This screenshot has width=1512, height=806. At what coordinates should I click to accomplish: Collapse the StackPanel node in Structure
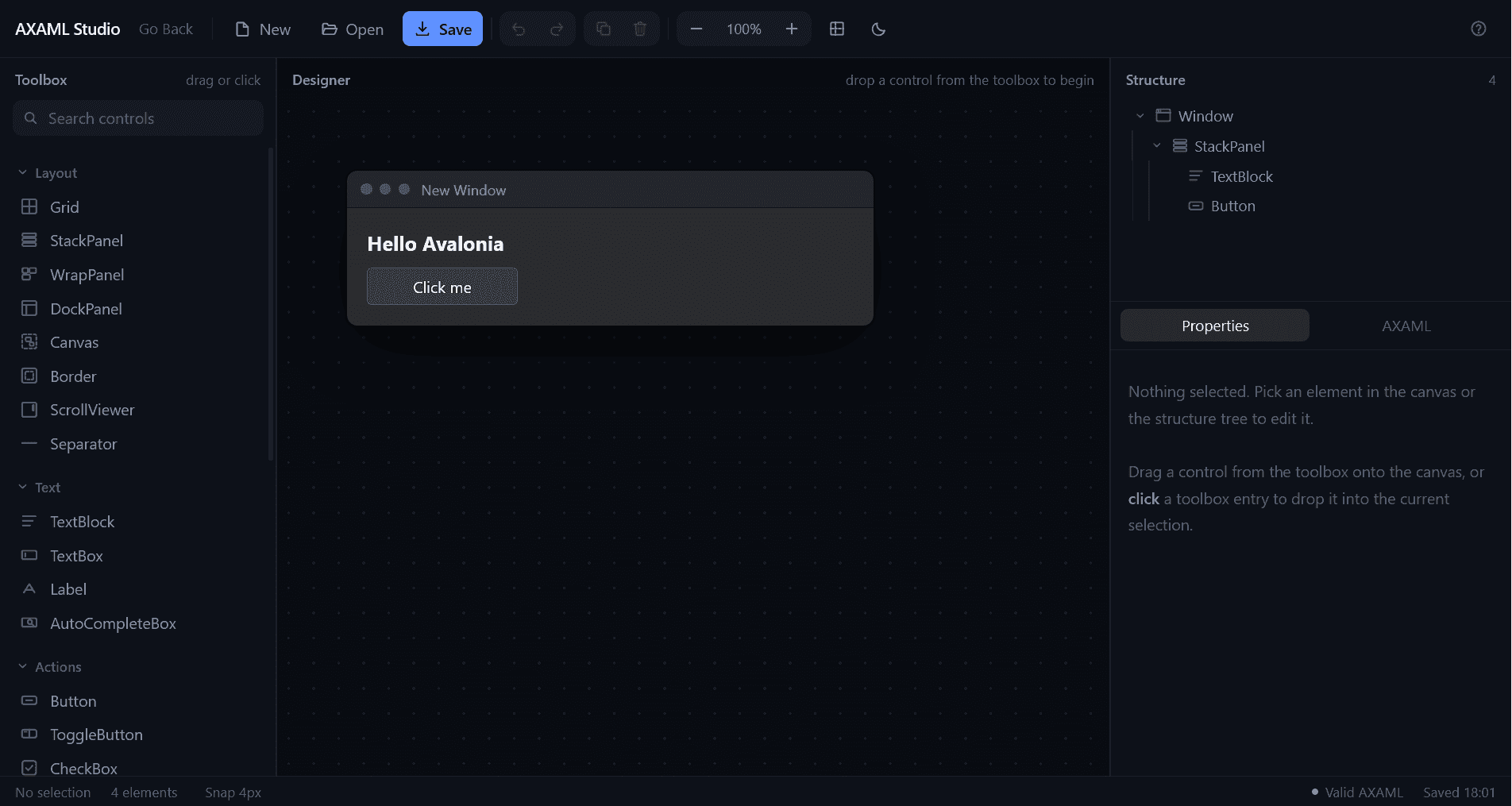(1157, 146)
